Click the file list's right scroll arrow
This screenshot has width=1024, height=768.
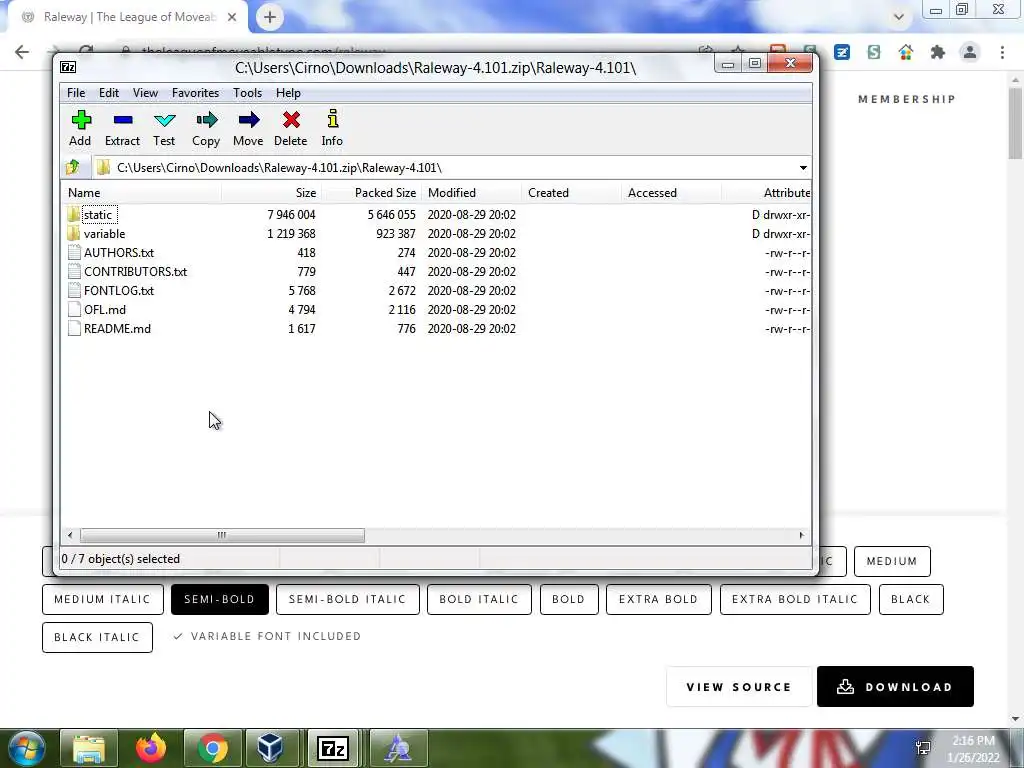tap(801, 536)
